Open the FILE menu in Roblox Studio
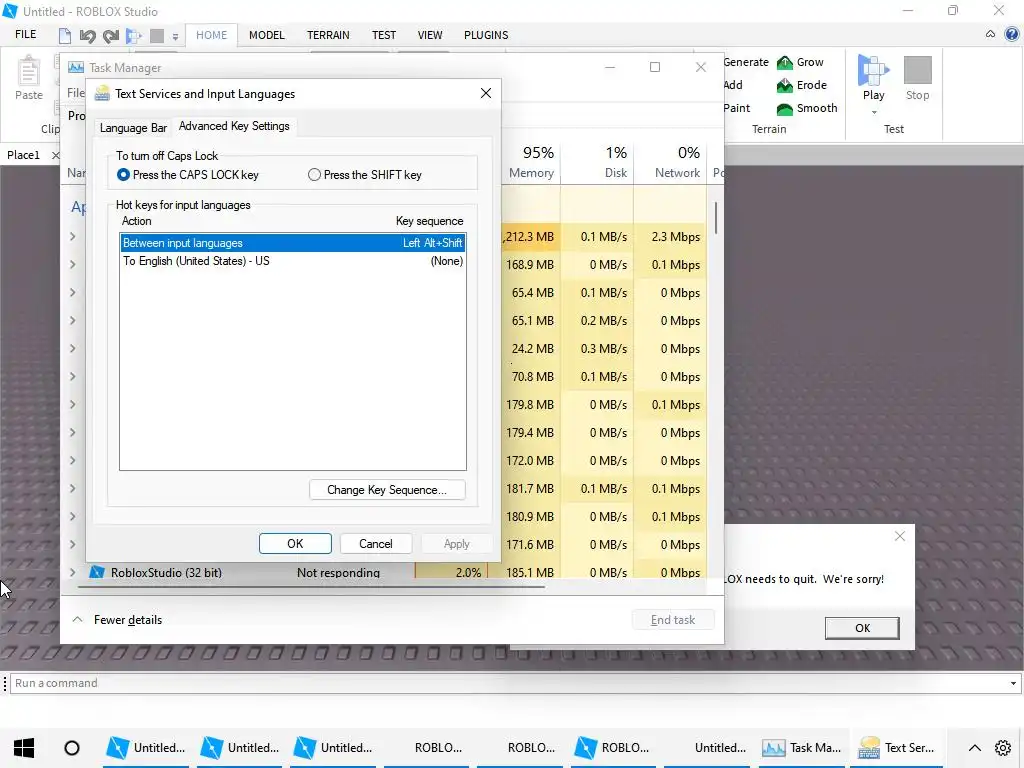Viewport: 1024px width, 768px height. pos(25,35)
